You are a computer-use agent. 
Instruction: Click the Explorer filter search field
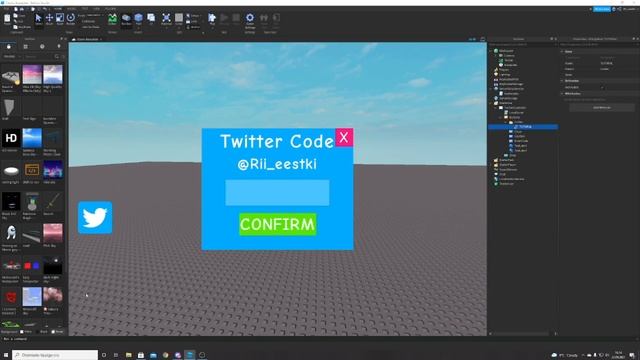pyautogui.click(x=522, y=44)
